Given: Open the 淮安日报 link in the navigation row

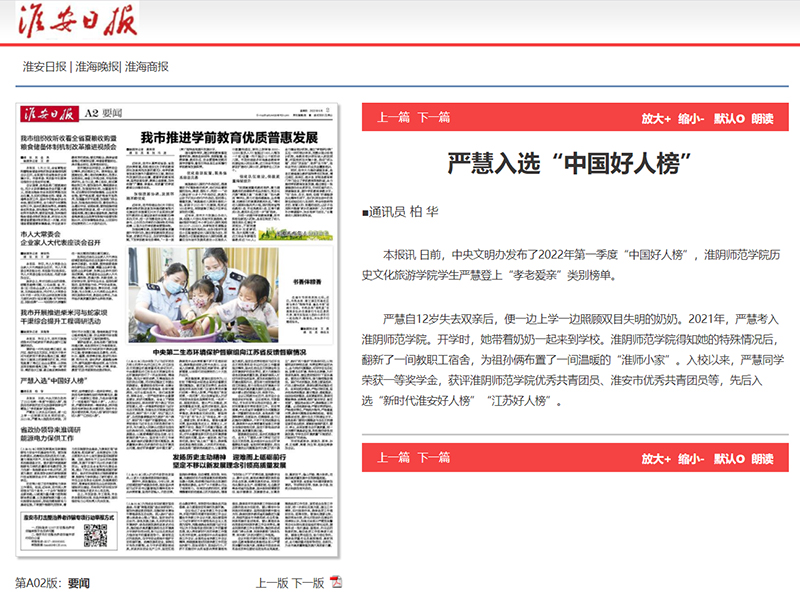Looking at the screenshot, I should click(44, 67).
